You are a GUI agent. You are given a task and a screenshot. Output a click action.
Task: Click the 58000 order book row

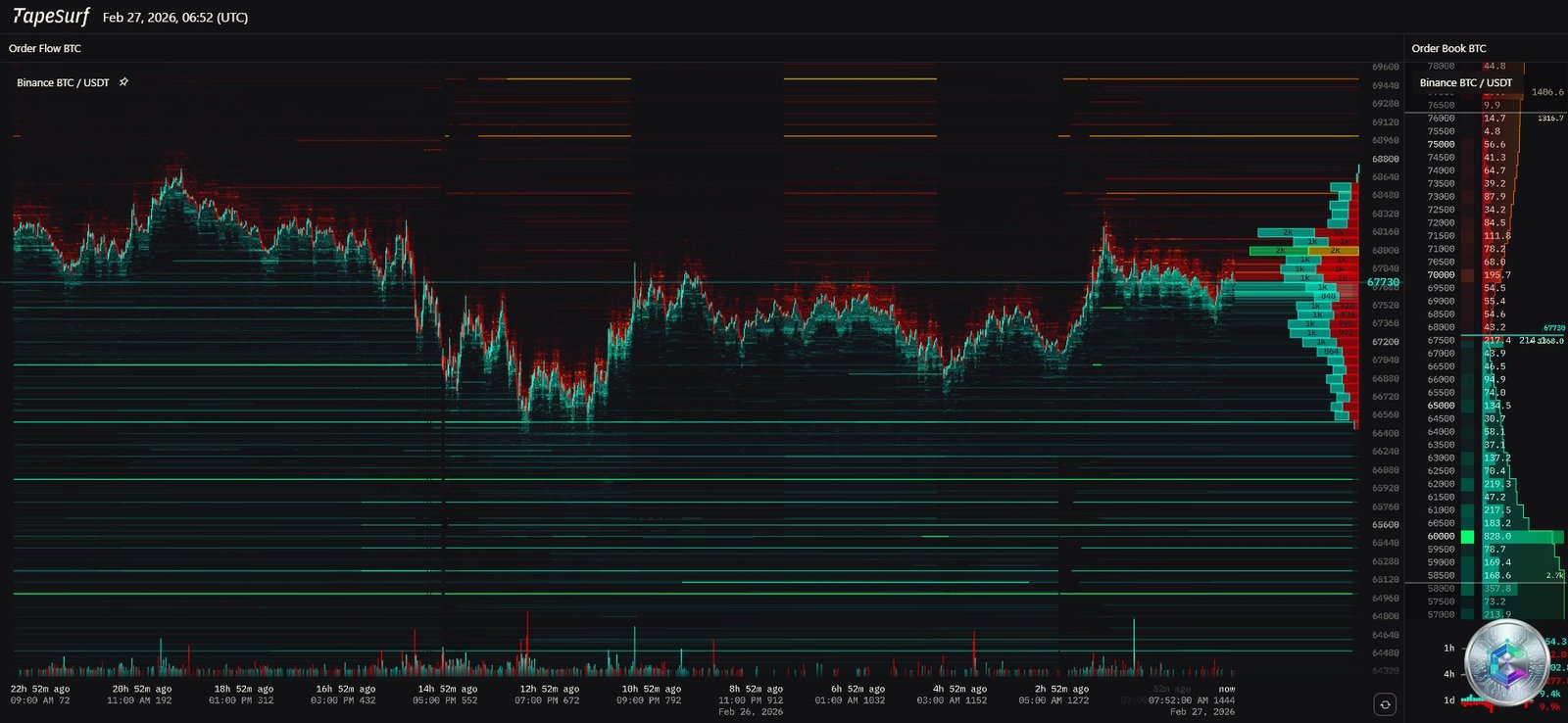(1485, 589)
